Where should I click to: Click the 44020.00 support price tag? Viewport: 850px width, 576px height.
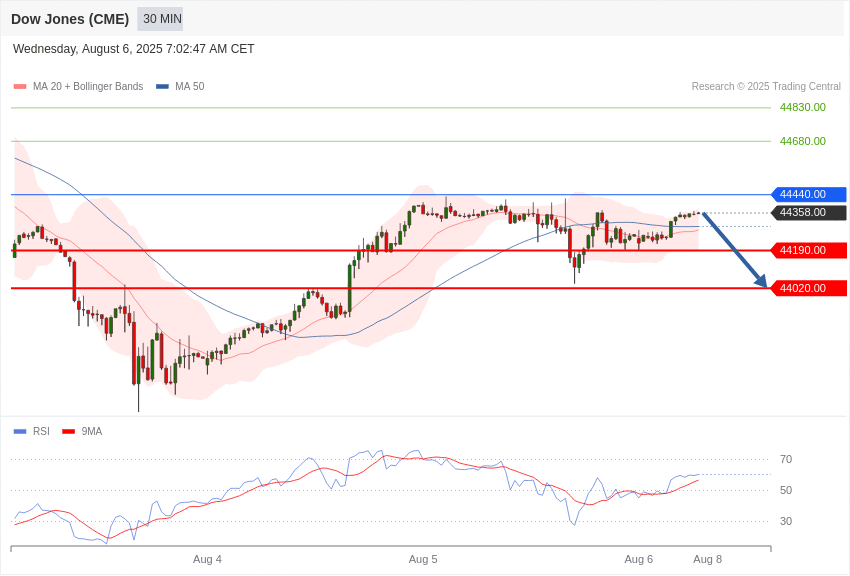pos(808,288)
